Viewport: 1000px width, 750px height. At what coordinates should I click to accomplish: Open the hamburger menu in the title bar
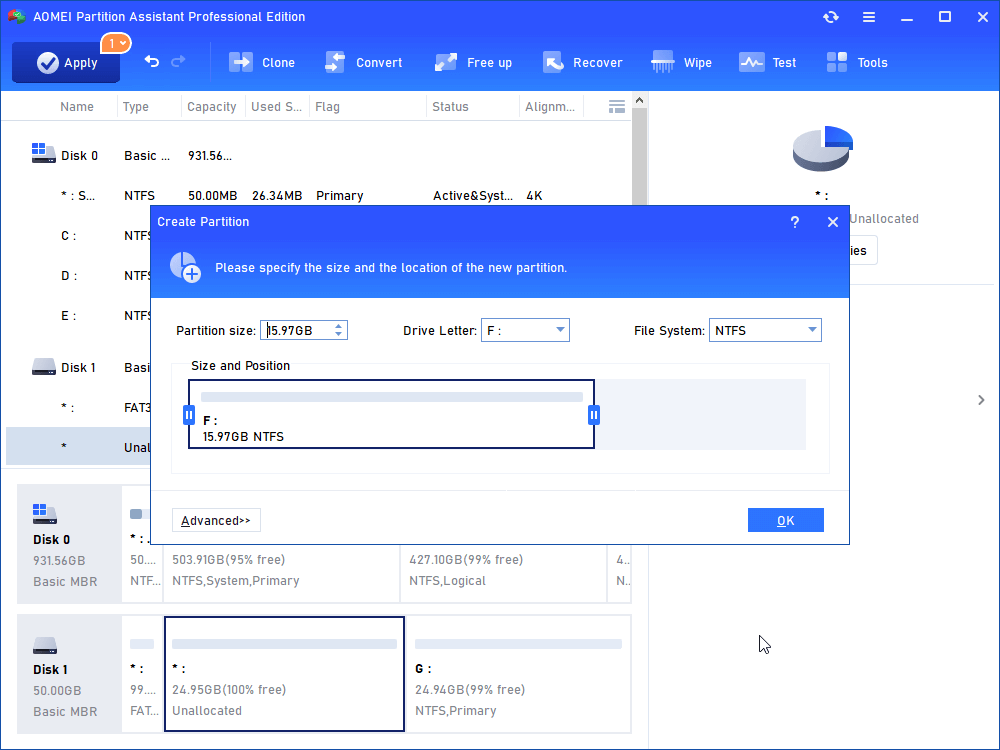tap(869, 17)
